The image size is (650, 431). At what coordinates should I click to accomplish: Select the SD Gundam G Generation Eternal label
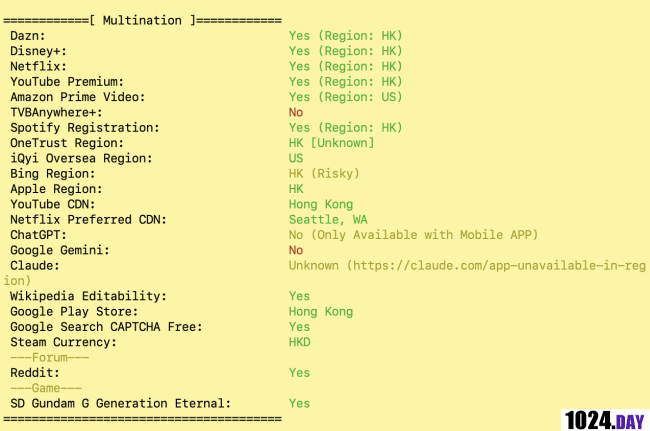[x=120, y=403]
